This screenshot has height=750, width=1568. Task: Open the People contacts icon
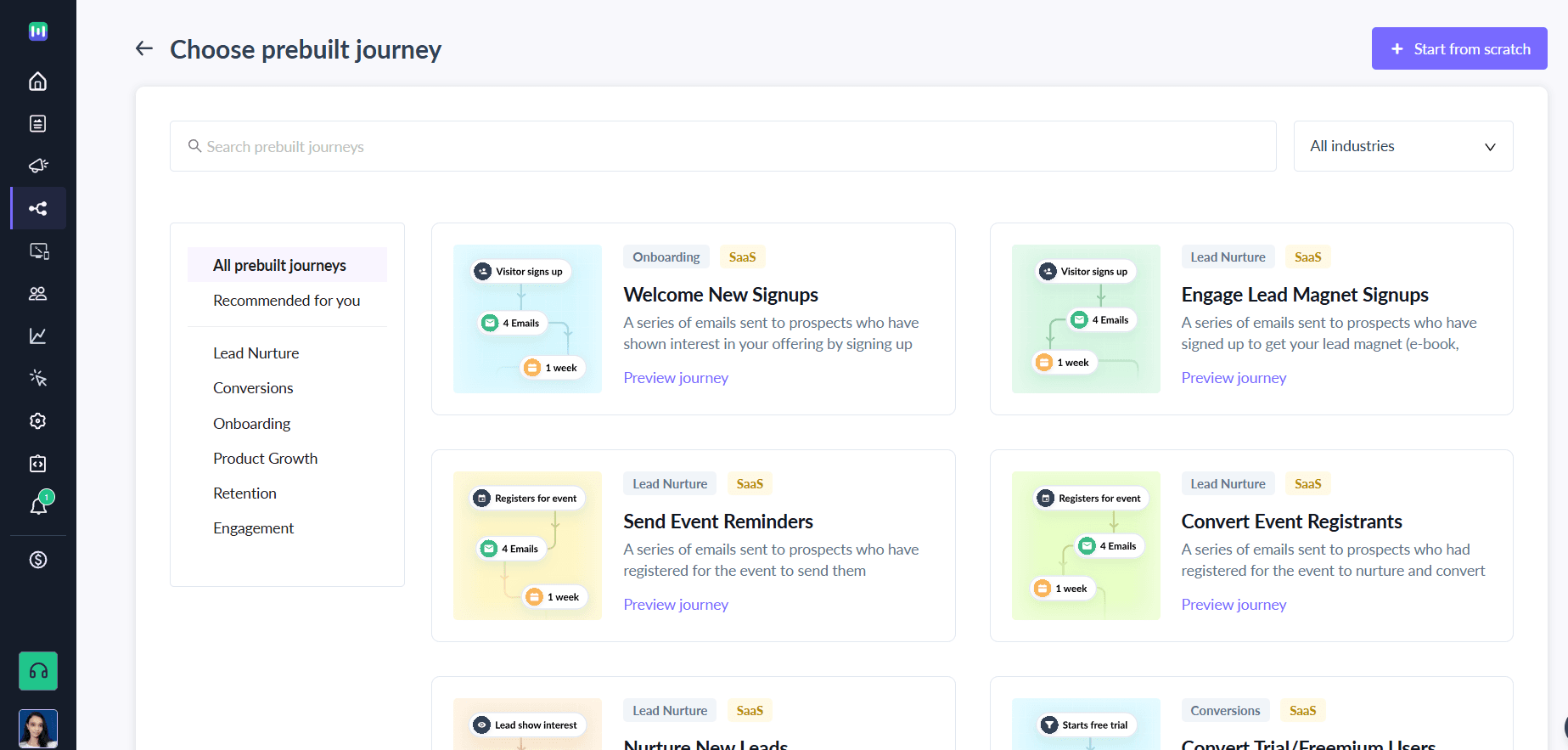[x=37, y=294]
